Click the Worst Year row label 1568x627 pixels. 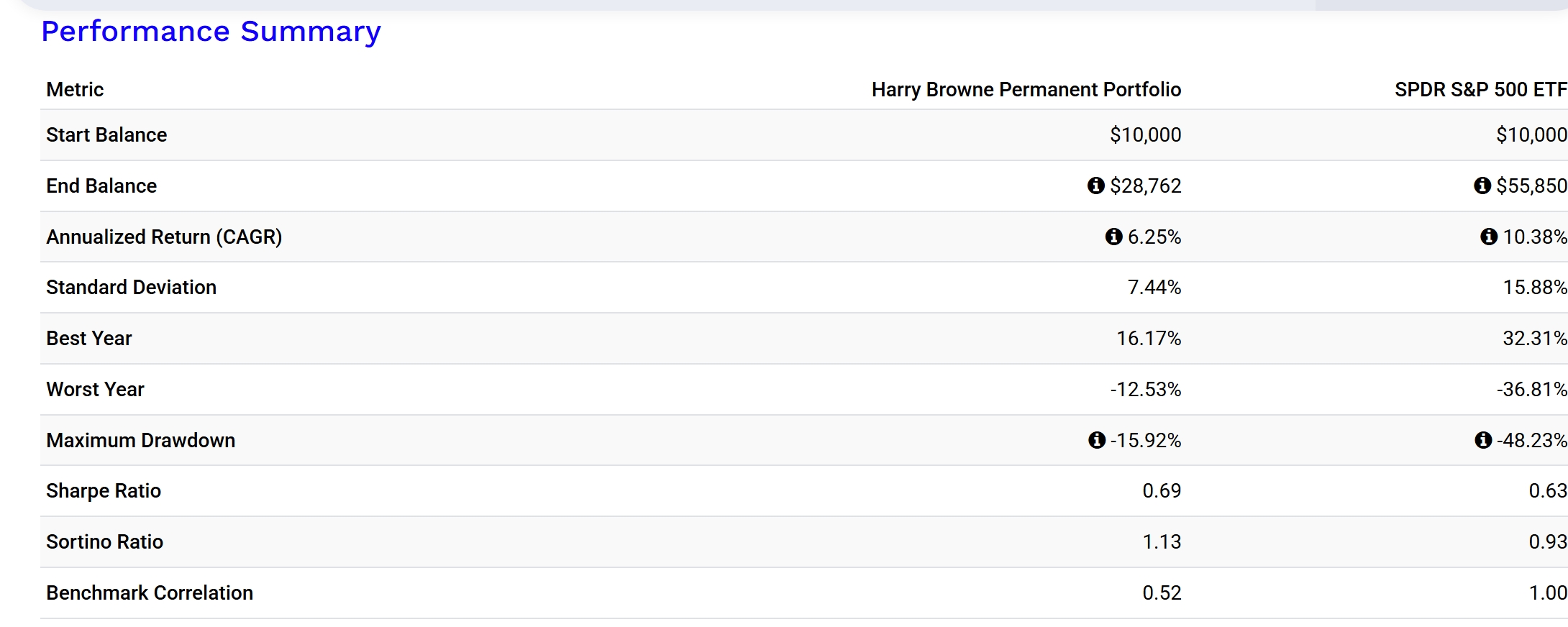tap(95, 390)
